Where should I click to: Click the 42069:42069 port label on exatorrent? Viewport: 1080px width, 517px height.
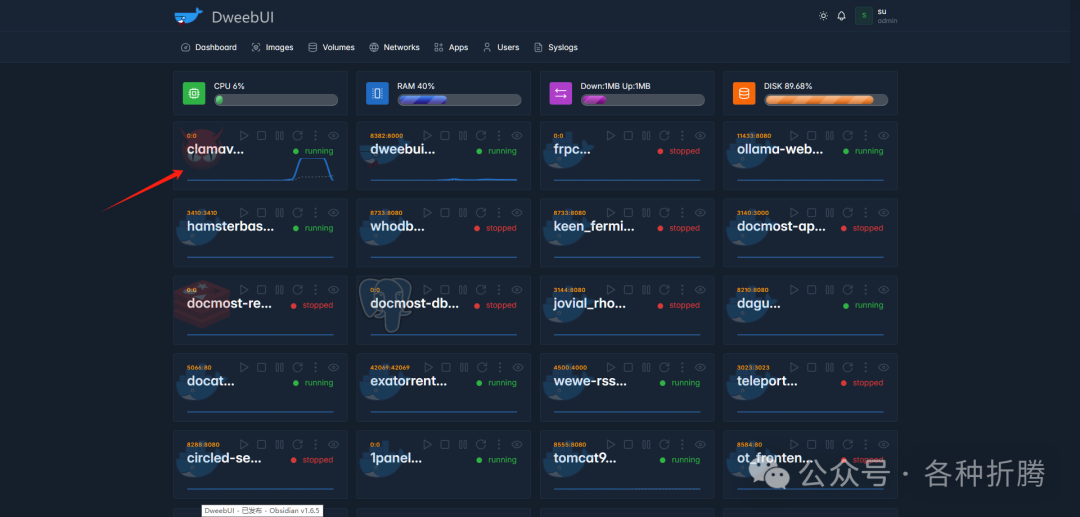(390, 368)
